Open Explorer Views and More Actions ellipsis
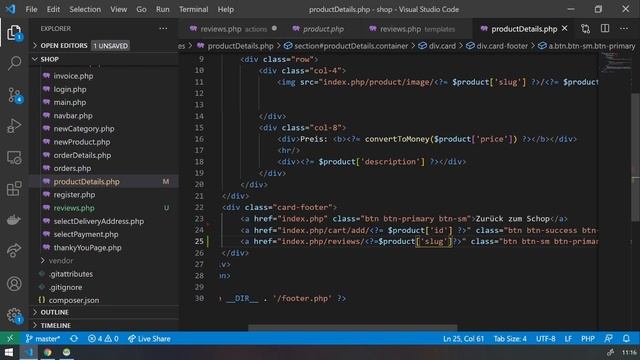Screen dimensions: 640x360 point(163,29)
